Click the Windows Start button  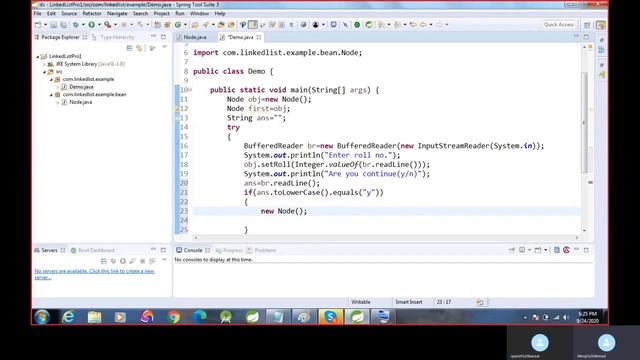tap(42, 317)
